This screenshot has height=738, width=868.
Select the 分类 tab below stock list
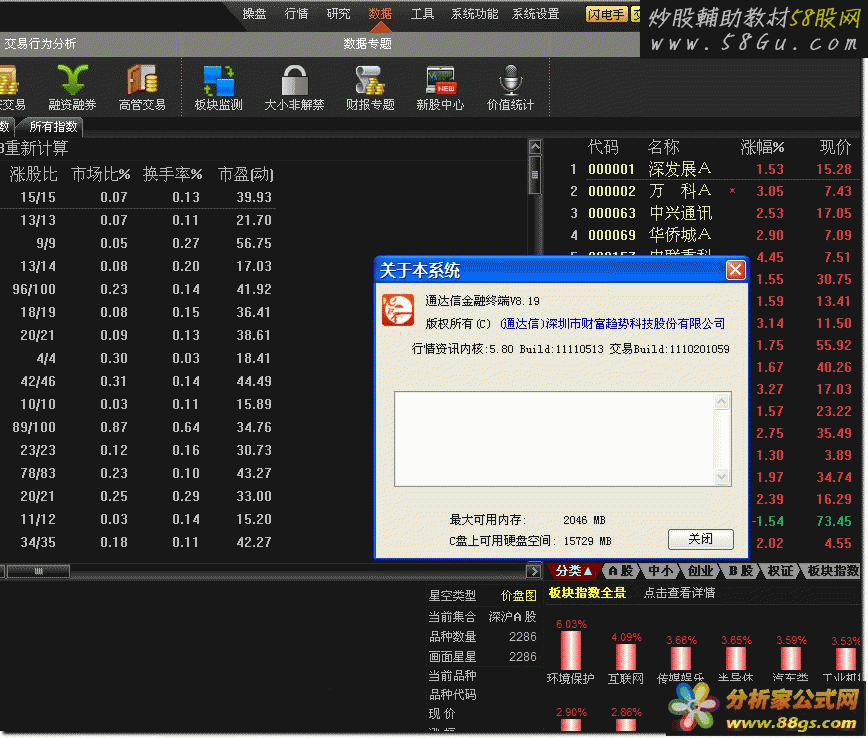574,571
